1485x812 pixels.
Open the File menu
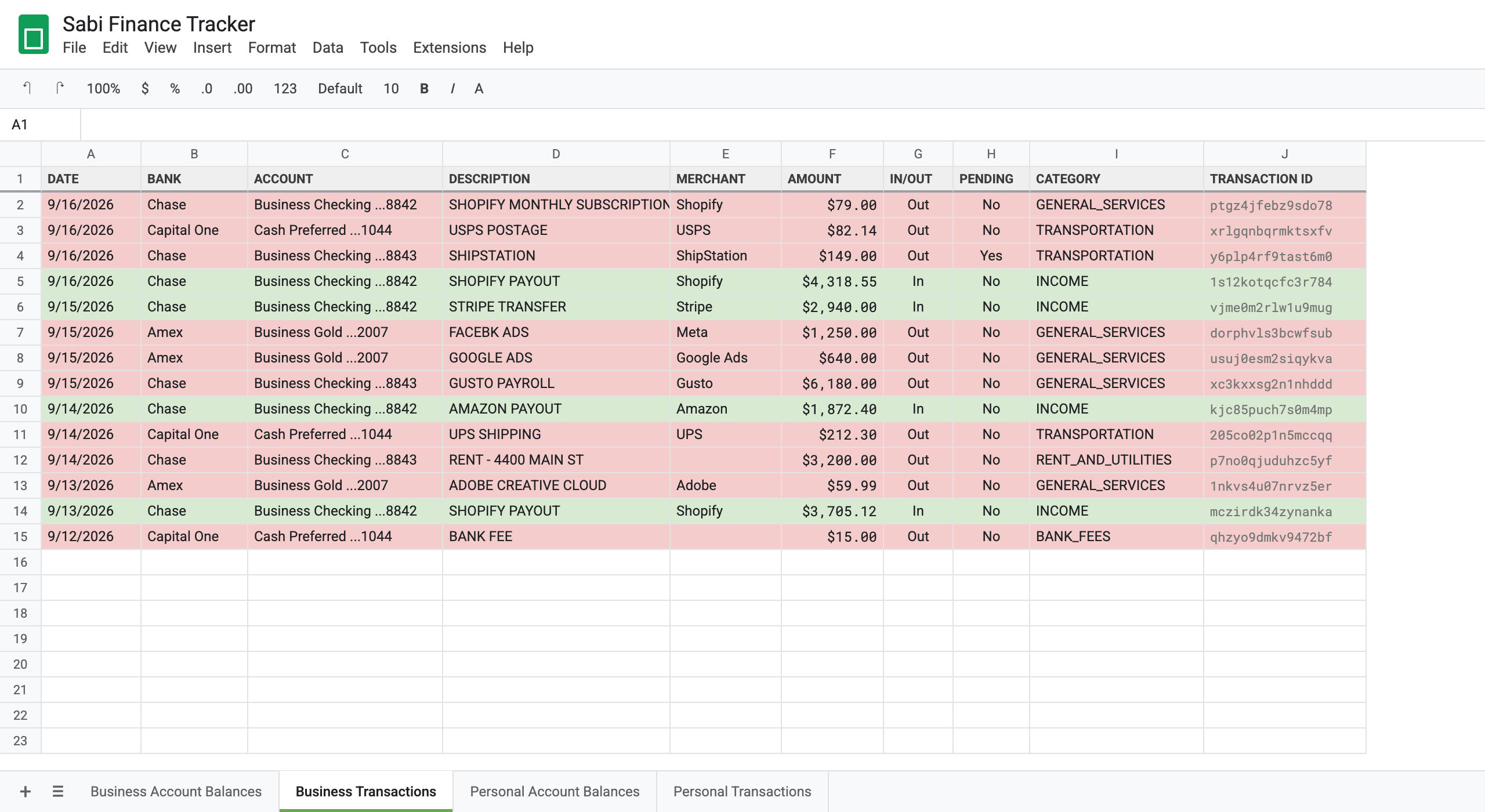(x=74, y=48)
